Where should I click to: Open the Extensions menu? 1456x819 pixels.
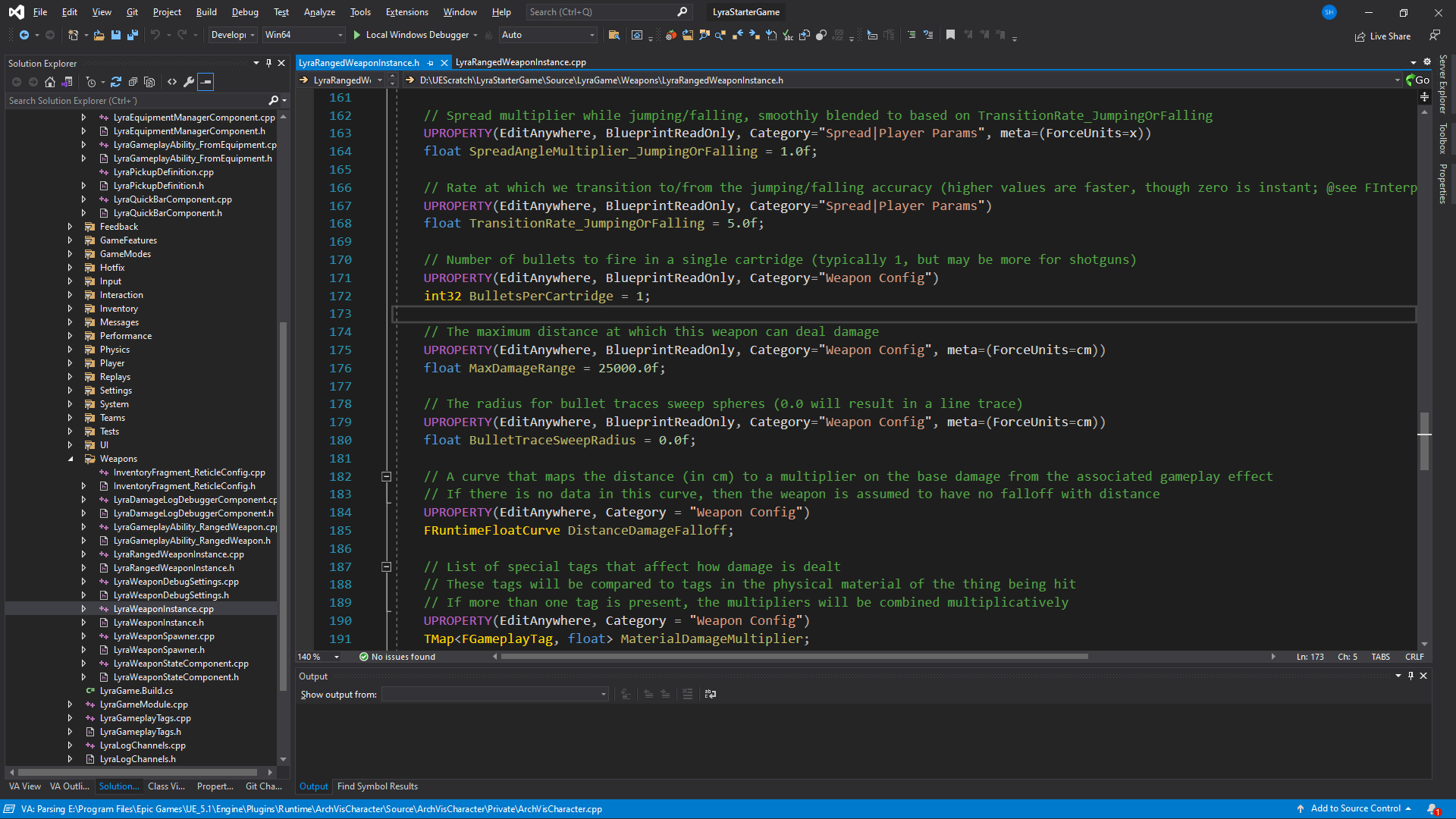click(406, 12)
